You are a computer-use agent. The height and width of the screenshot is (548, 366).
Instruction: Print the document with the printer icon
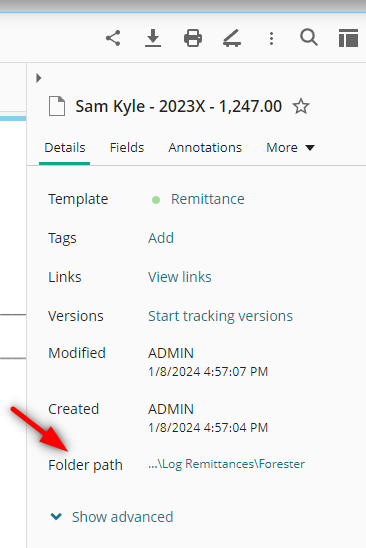(x=193, y=38)
